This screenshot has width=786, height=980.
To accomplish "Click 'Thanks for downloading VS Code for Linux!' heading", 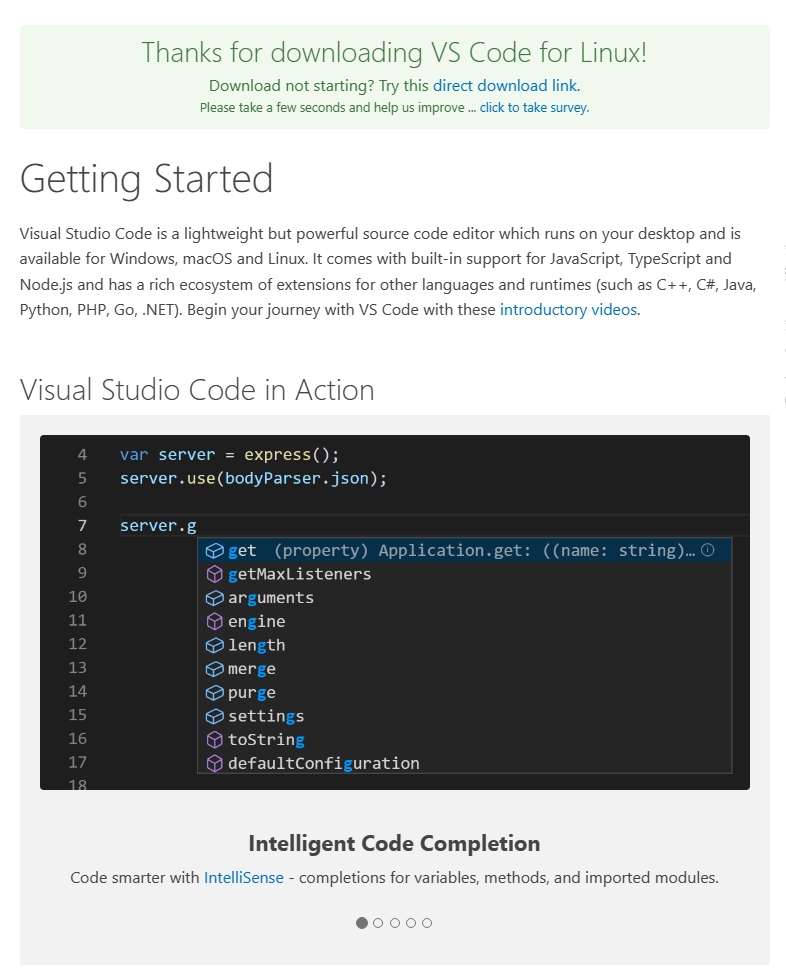I will [394, 52].
